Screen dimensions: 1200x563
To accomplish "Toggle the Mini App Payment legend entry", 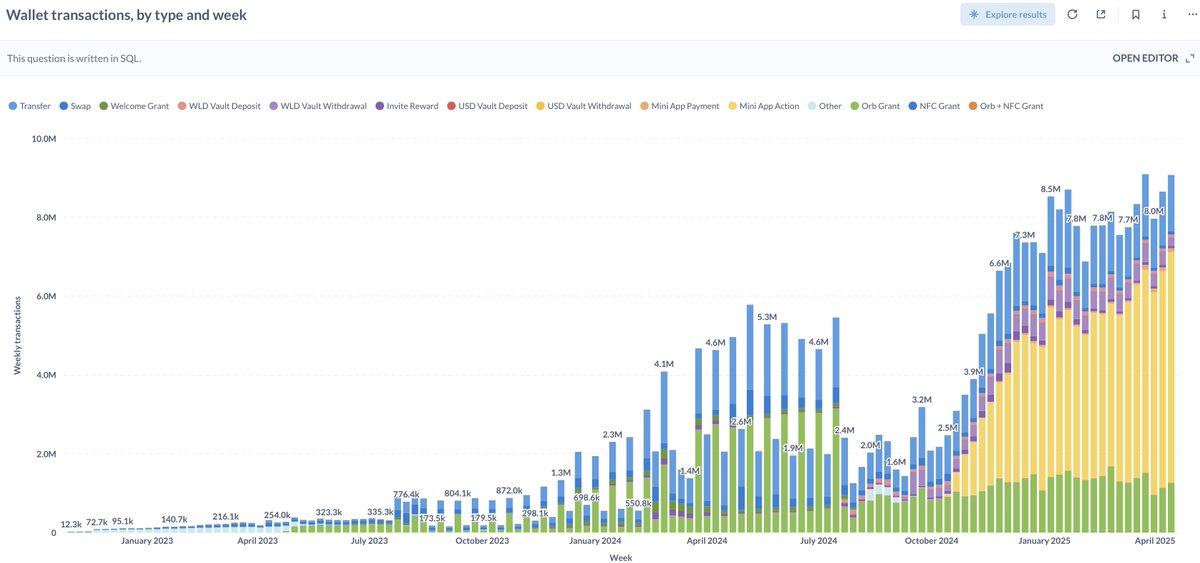I will tap(679, 106).
